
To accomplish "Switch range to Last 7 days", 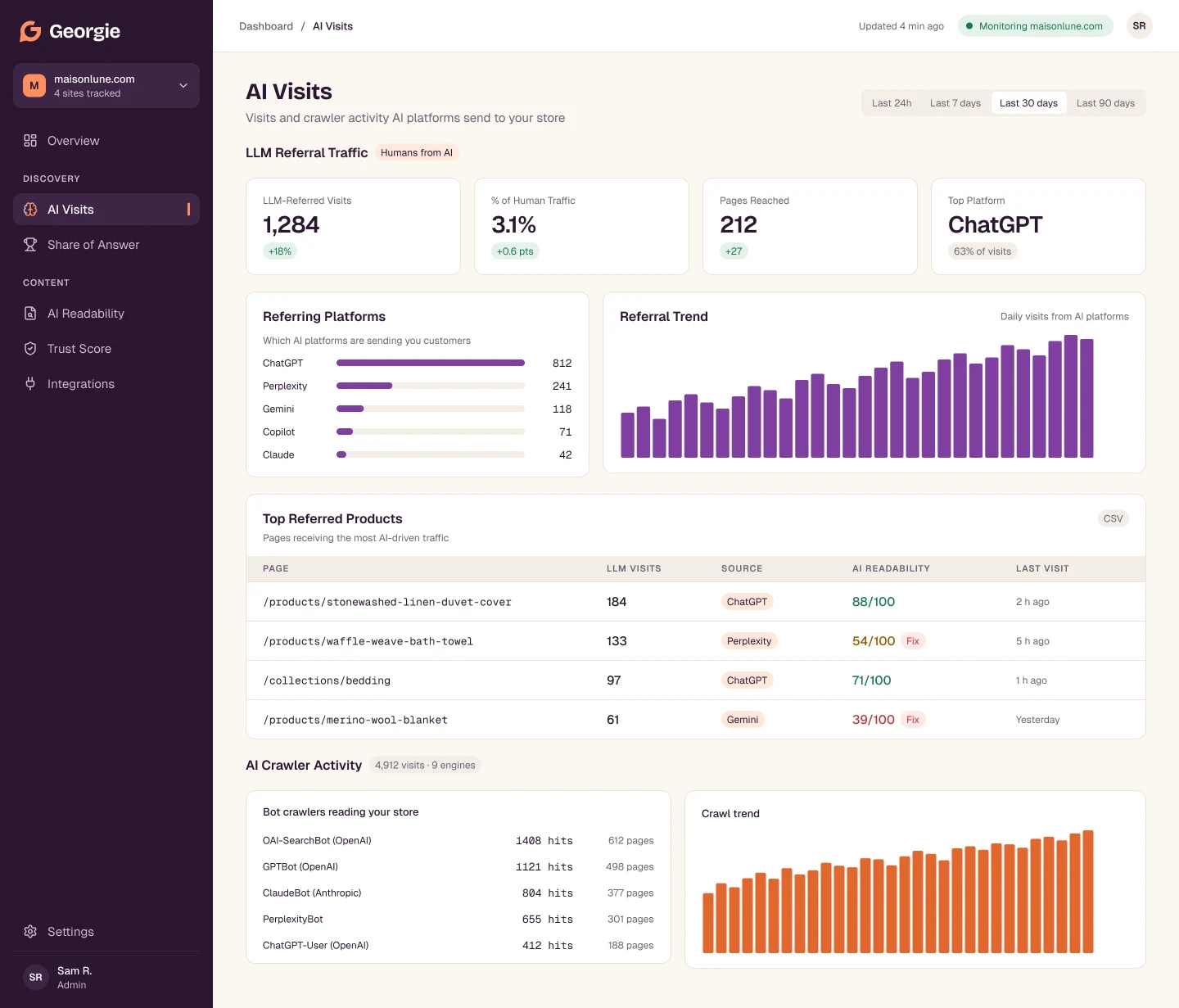I will 955,103.
